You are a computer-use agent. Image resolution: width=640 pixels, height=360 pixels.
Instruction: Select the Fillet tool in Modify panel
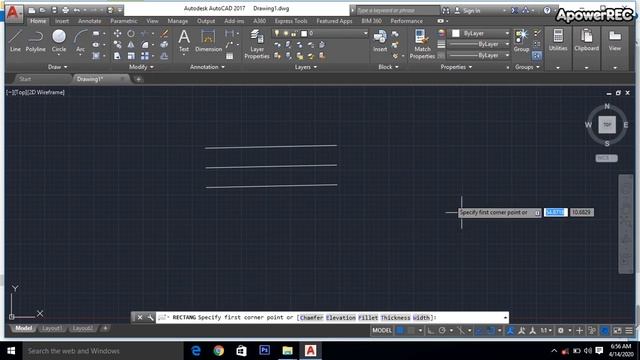click(145, 45)
